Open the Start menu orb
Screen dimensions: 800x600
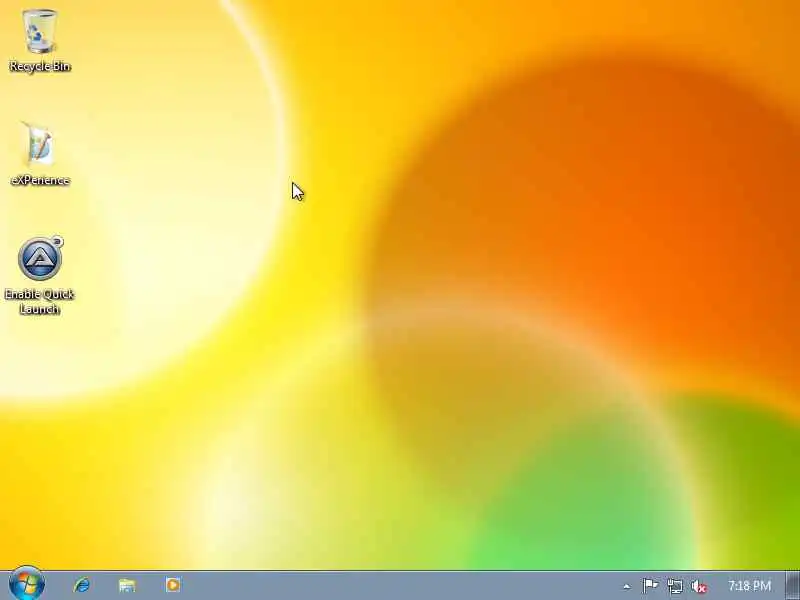[x=27, y=584]
